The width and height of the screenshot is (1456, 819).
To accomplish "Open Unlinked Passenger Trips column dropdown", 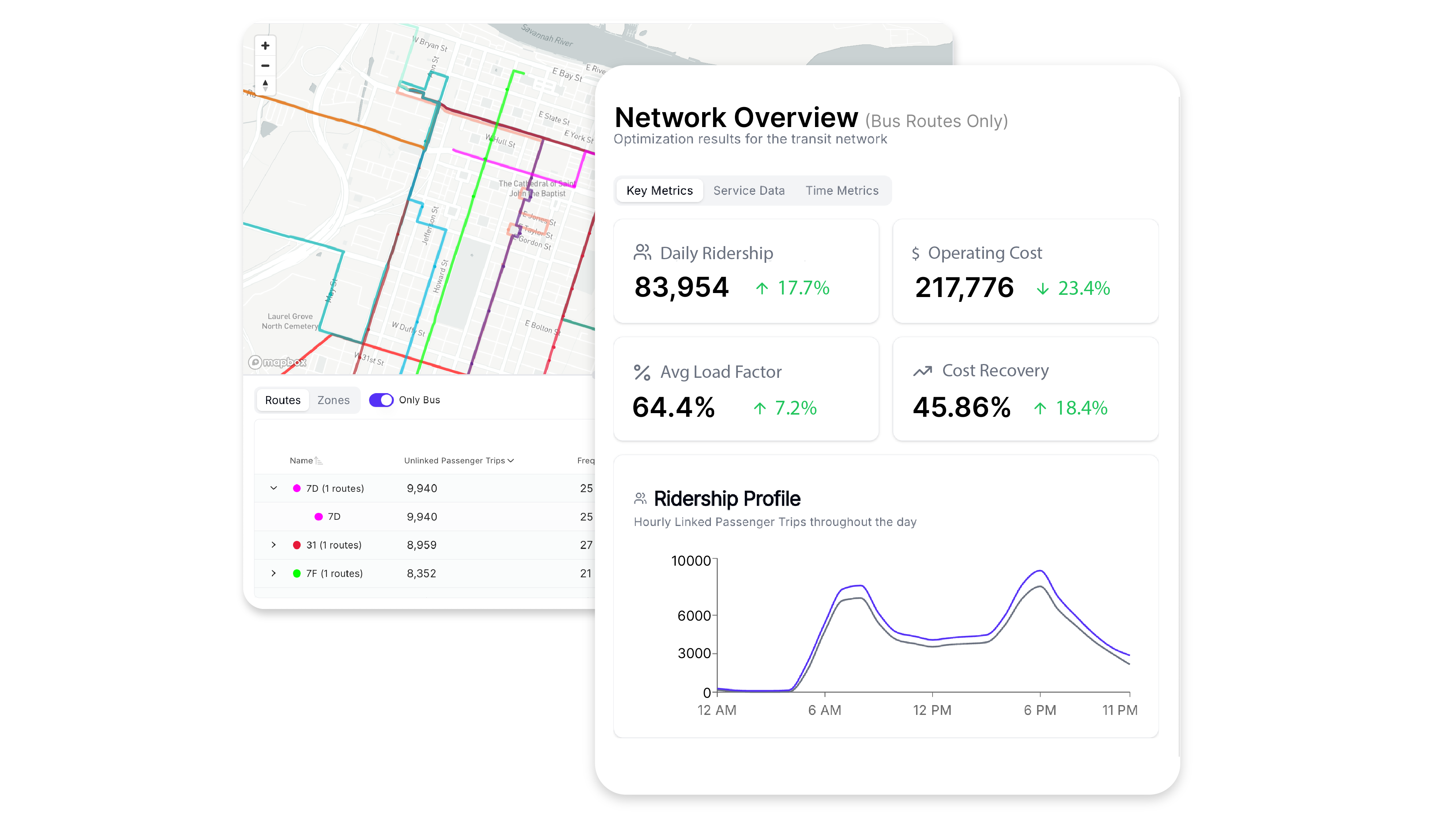I will (x=511, y=461).
